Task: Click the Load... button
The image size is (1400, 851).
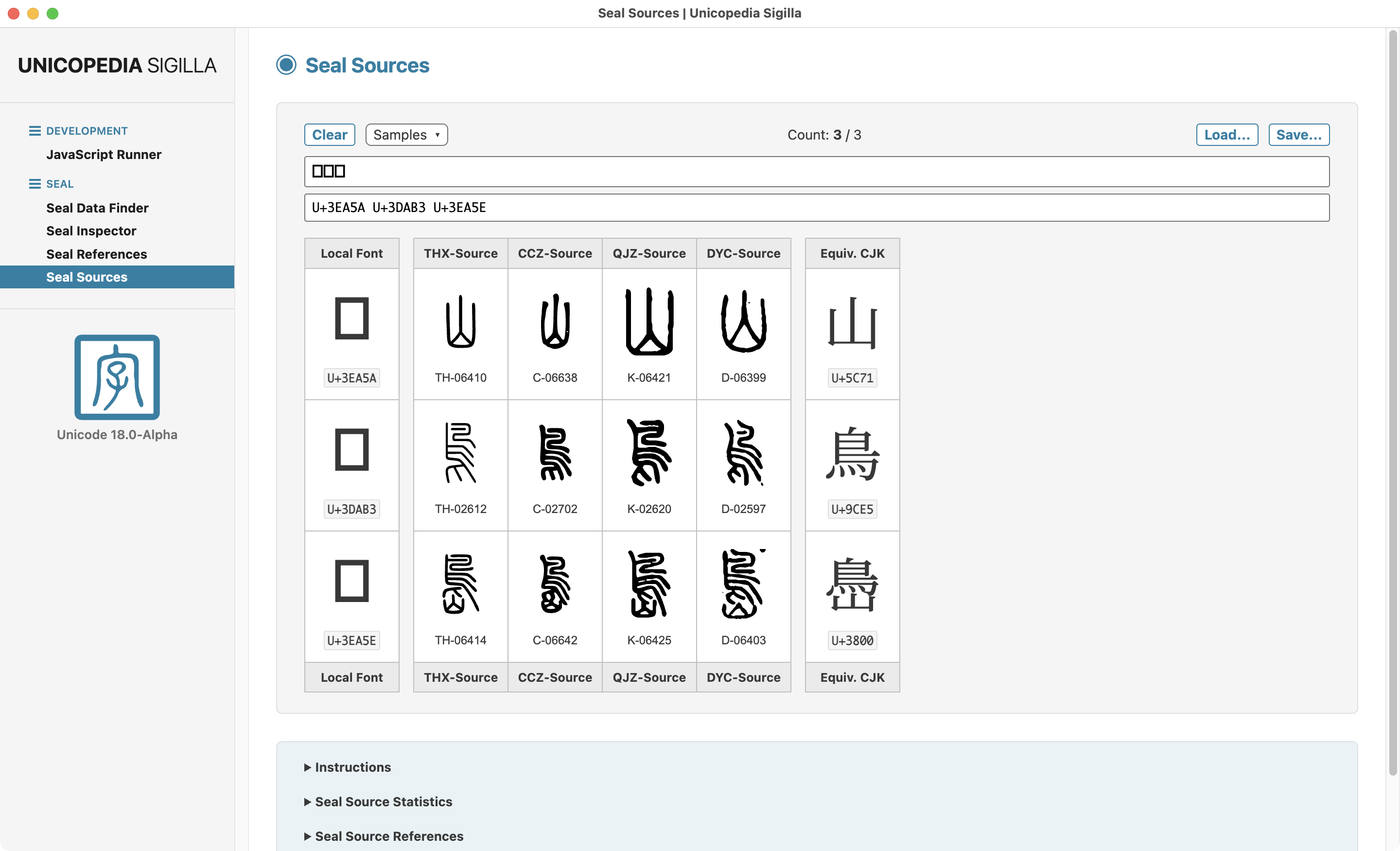Action: tap(1227, 135)
